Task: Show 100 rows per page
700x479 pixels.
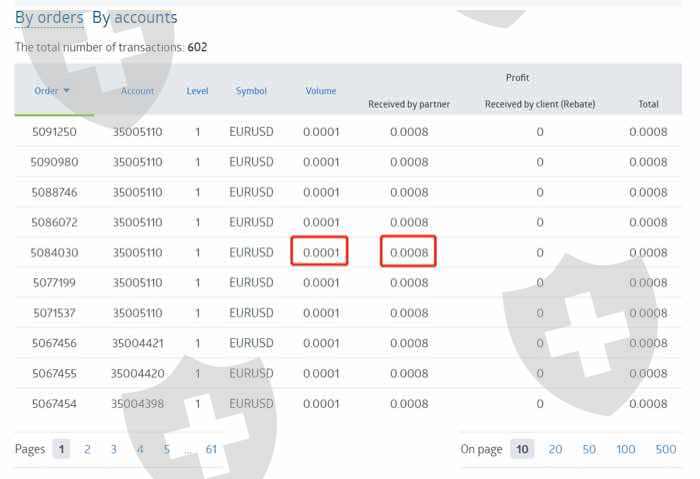Action: [x=625, y=449]
